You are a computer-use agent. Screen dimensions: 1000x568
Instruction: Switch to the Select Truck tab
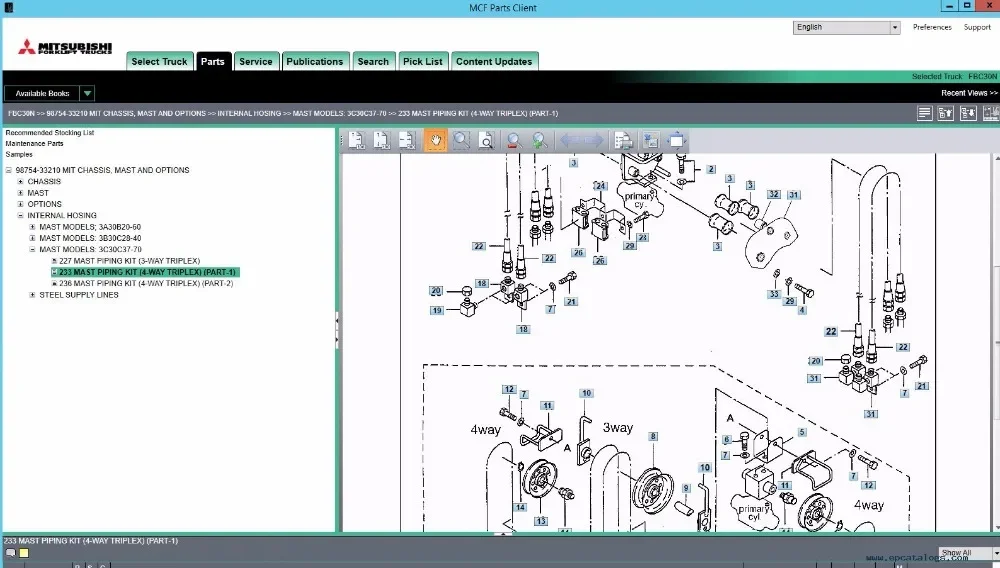(159, 61)
